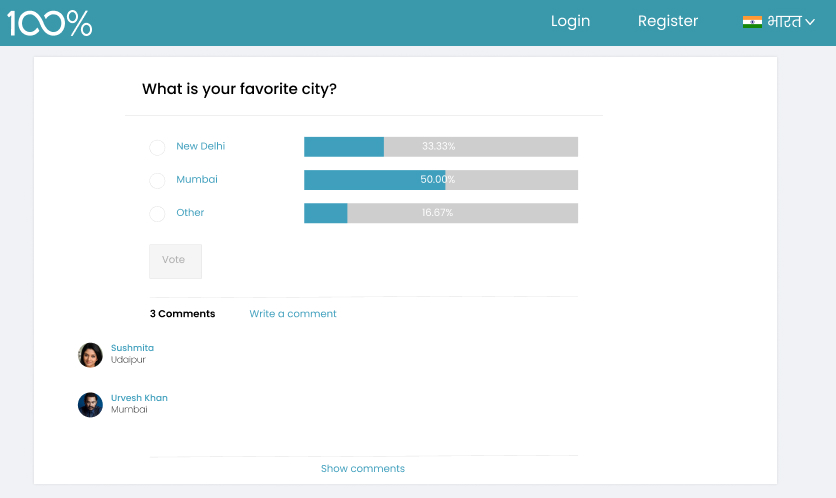Expand the भारत language dropdown
Viewport: 836px width, 498px height.
778,22
